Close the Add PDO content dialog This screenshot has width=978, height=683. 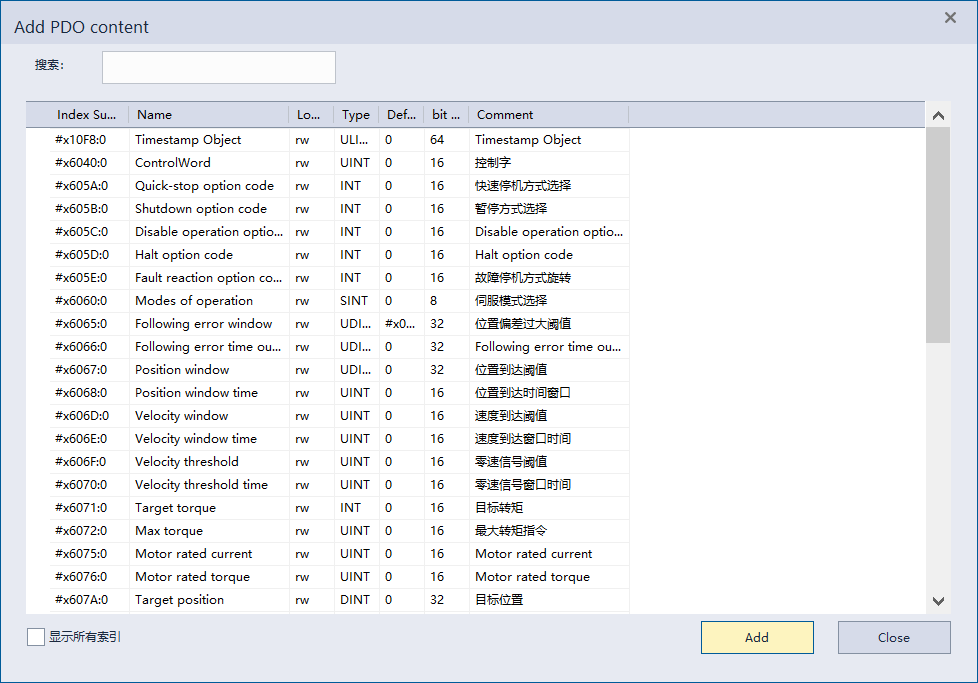pos(950,17)
